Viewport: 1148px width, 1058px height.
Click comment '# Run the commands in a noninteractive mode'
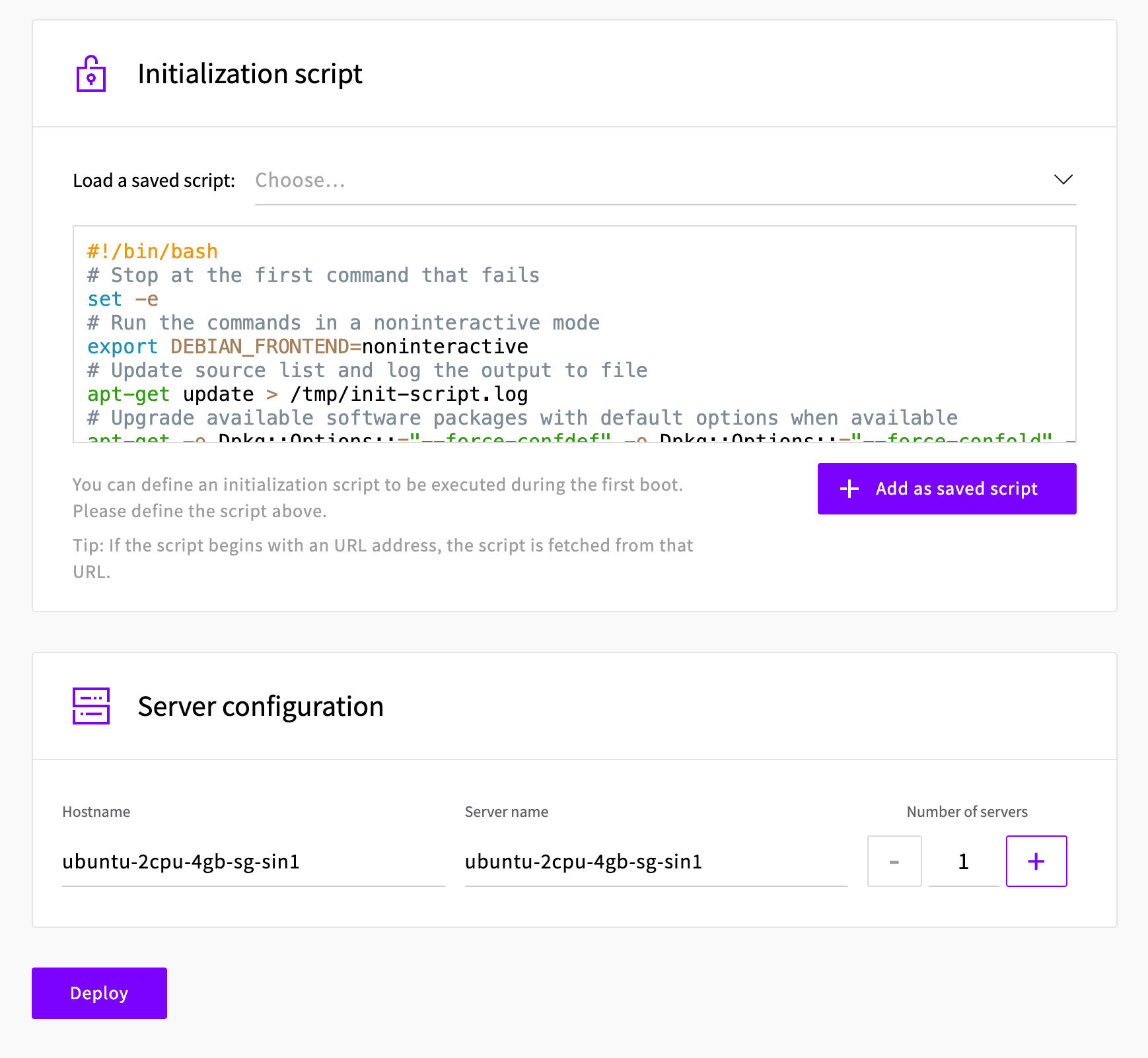tap(343, 323)
